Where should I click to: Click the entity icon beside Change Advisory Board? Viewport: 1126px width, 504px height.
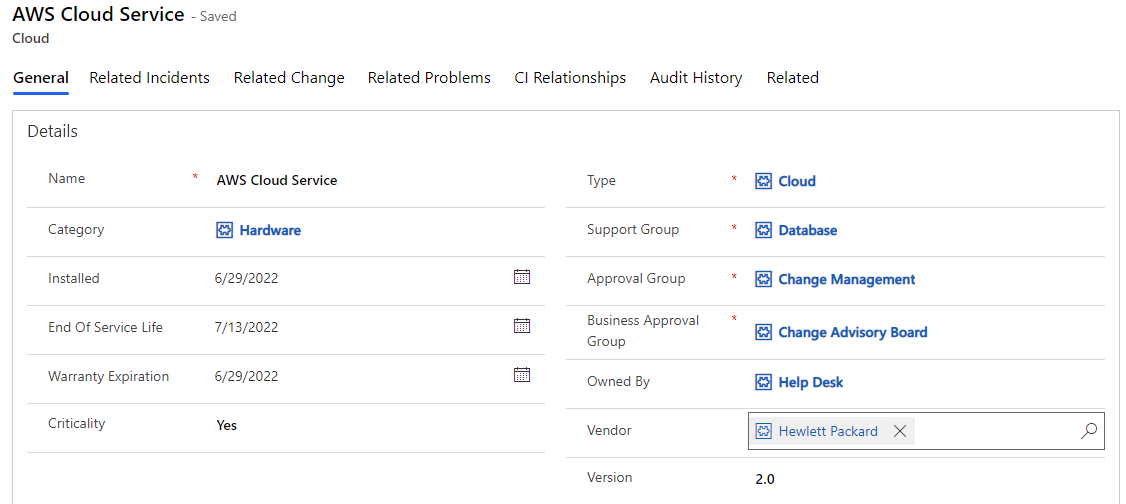point(763,332)
